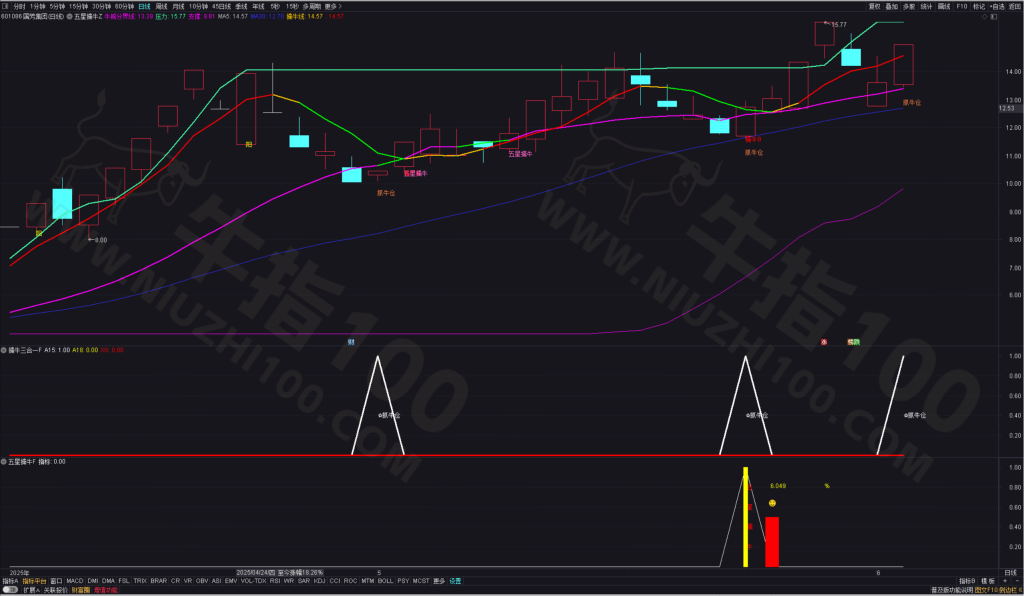Click the yellow smiley marker in the bottom panel
The height and width of the screenshot is (596, 1024).
773,503
